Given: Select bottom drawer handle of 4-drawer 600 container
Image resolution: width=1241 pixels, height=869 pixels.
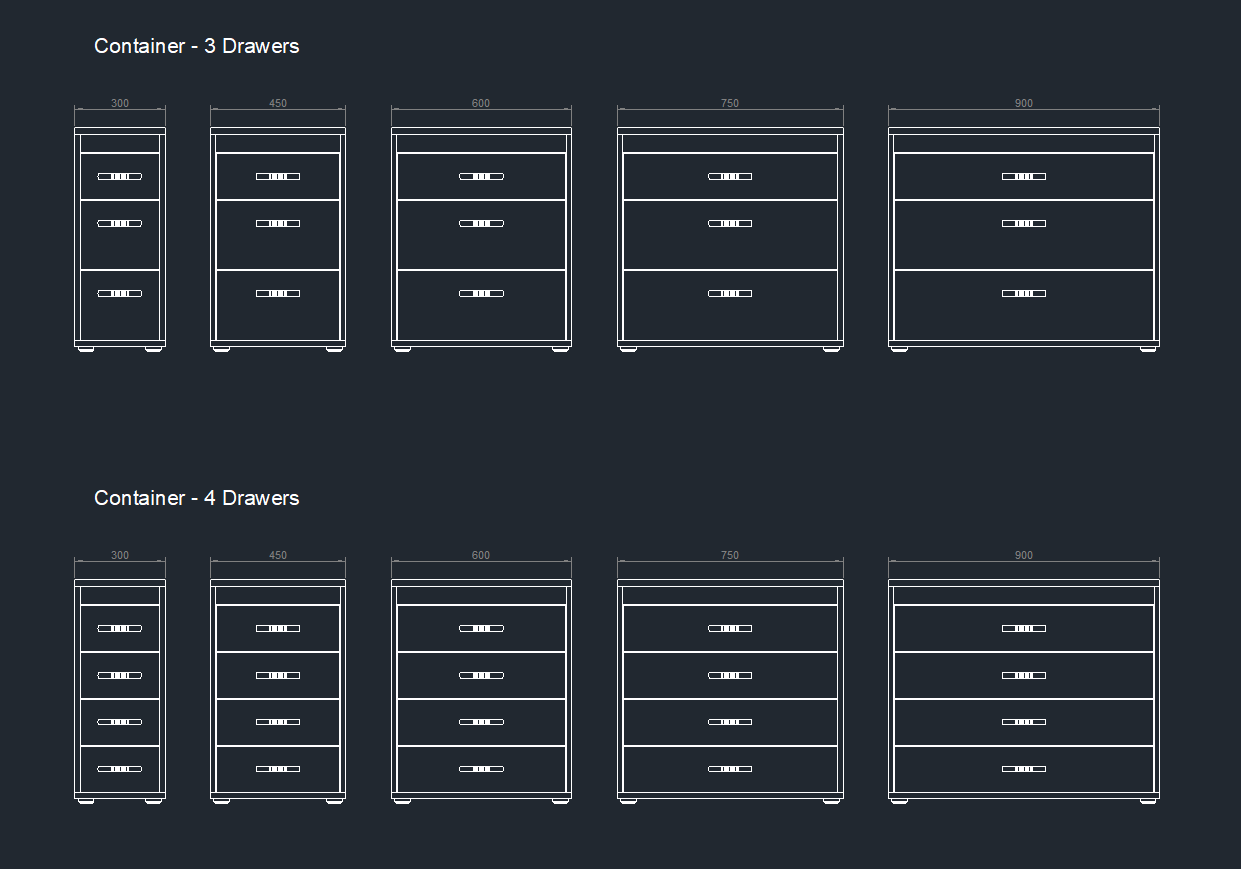Looking at the screenshot, I should click(481, 769).
